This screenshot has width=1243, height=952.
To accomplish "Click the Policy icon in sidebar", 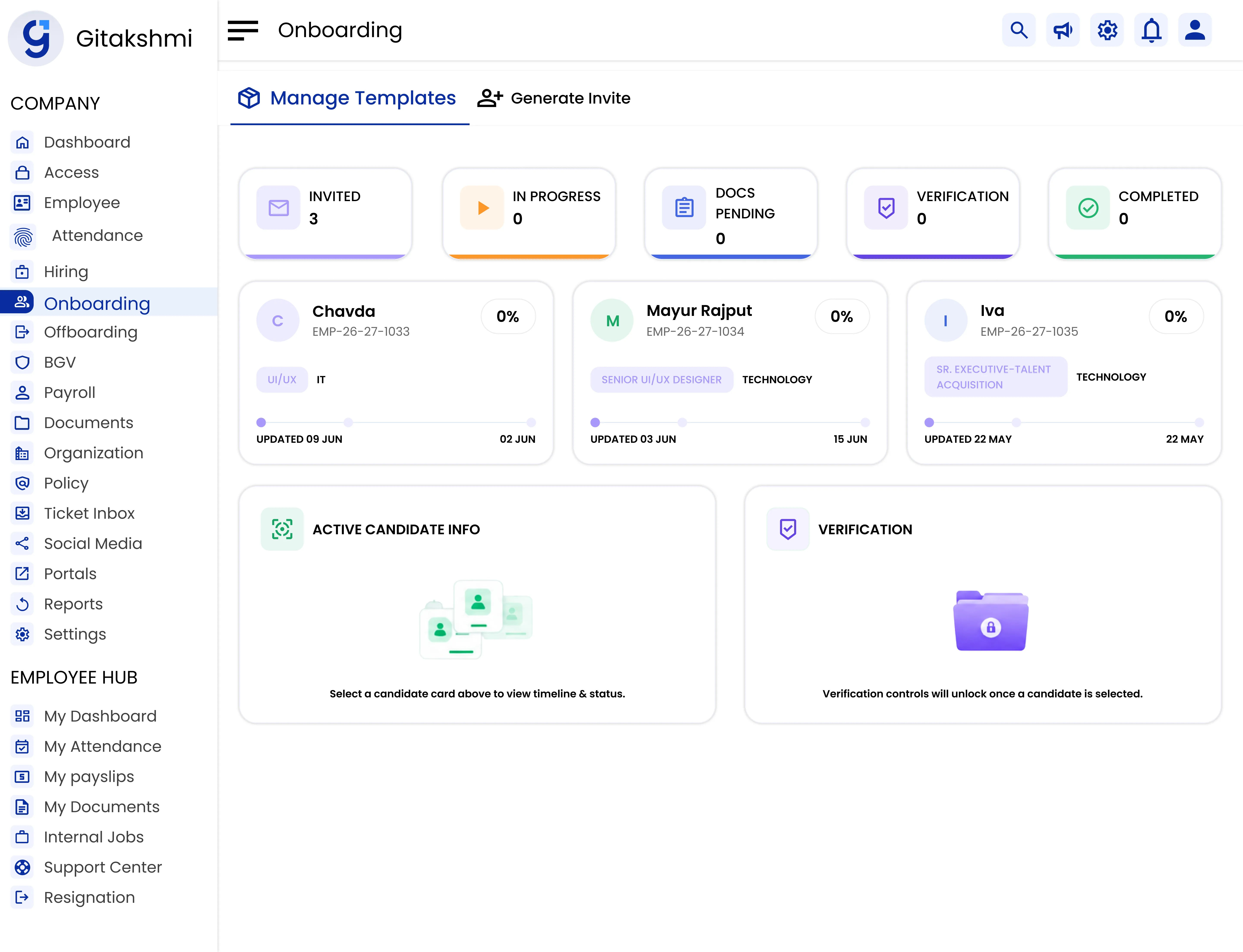I will point(22,483).
